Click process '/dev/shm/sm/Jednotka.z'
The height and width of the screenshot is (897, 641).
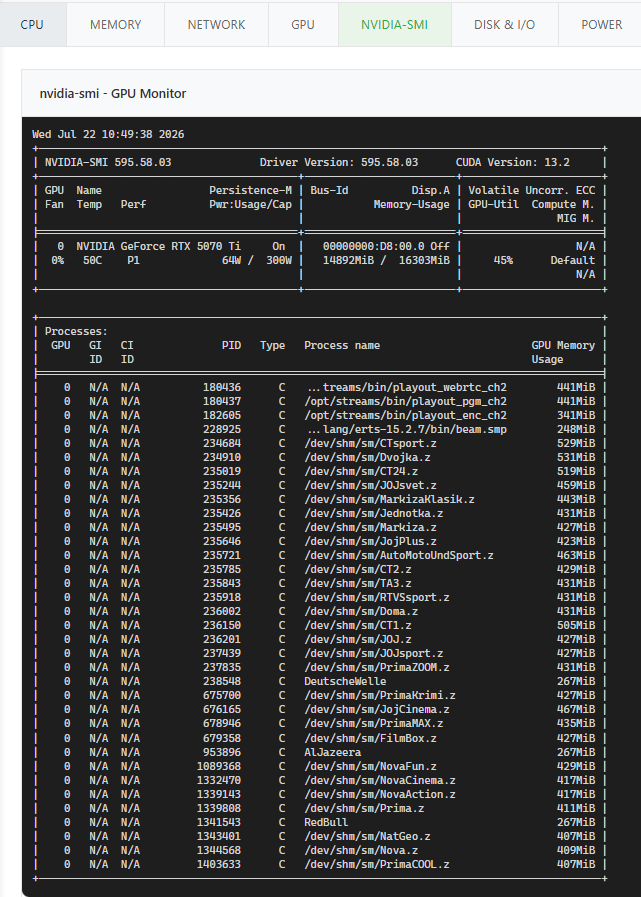point(374,513)
